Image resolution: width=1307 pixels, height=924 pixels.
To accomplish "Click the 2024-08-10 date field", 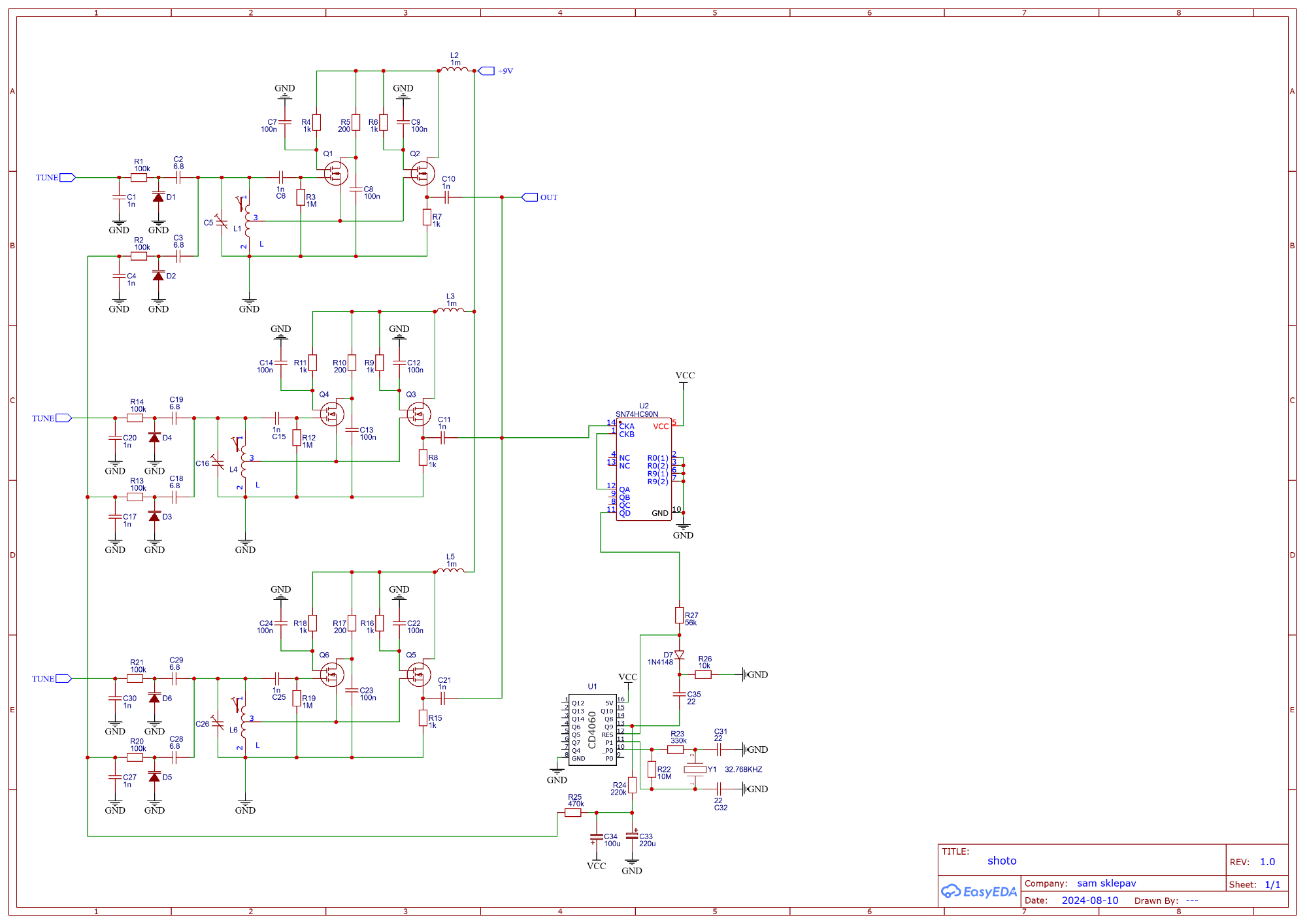I will (1089, 900).
